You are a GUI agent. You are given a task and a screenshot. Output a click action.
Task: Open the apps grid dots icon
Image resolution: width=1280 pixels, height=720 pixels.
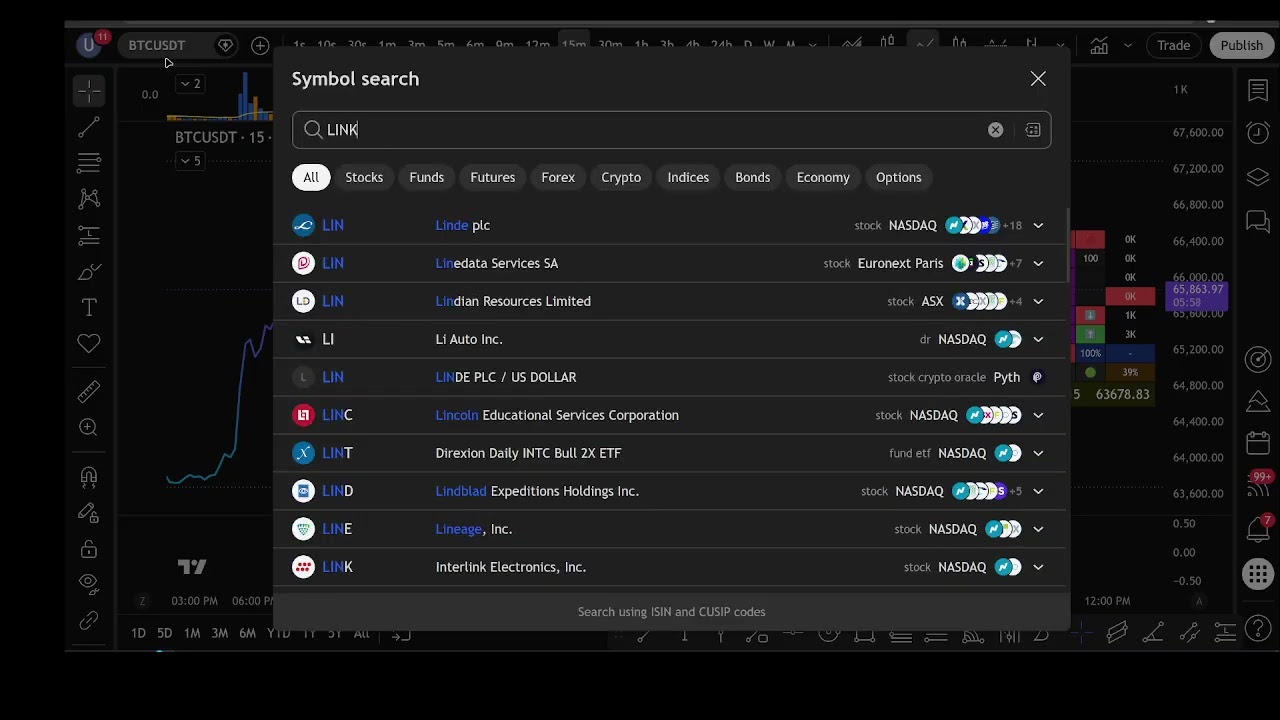[x=1258, y=574]
